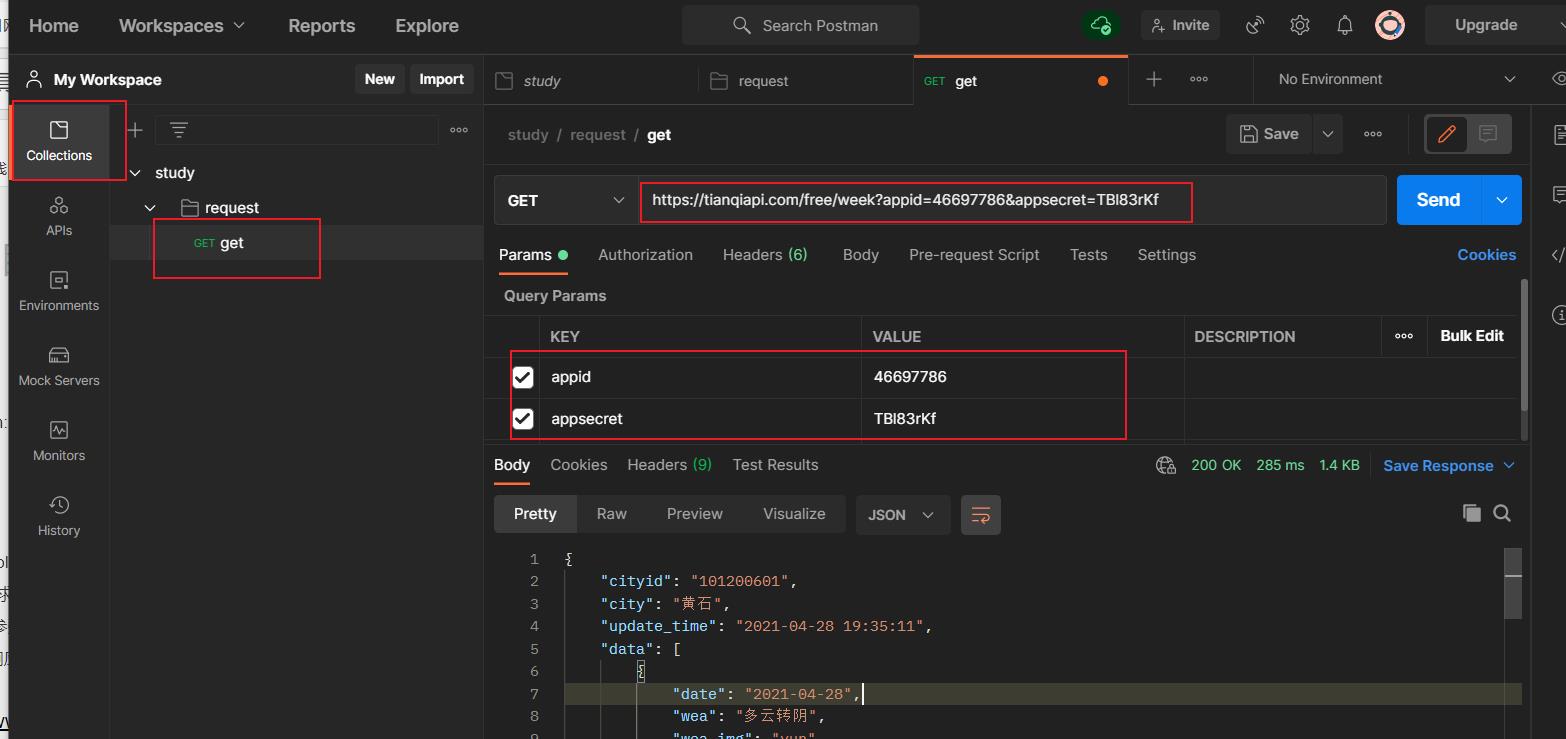This screenshot has width=1566, height=739.
Task: Open the Save dropdown arrow
Action: pyautogui.click(x=1327, y=134)
